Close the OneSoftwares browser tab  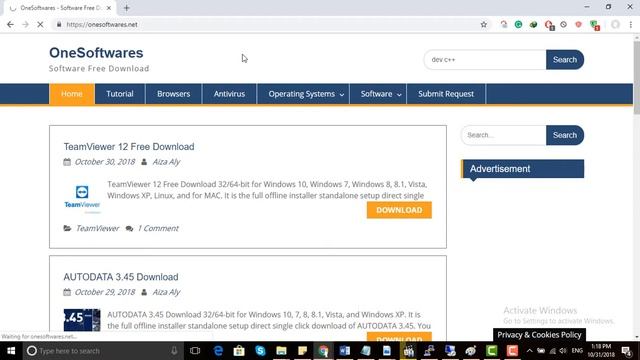[109, 8]
